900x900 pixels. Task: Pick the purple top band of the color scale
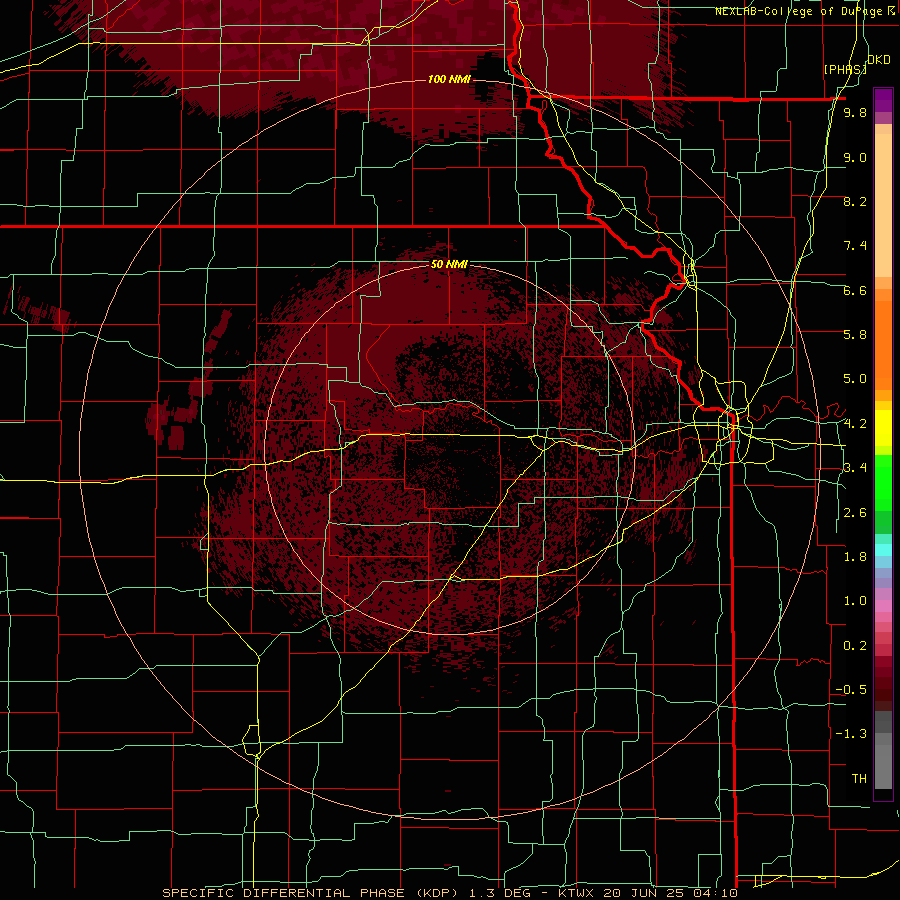(x=883, y=100)
